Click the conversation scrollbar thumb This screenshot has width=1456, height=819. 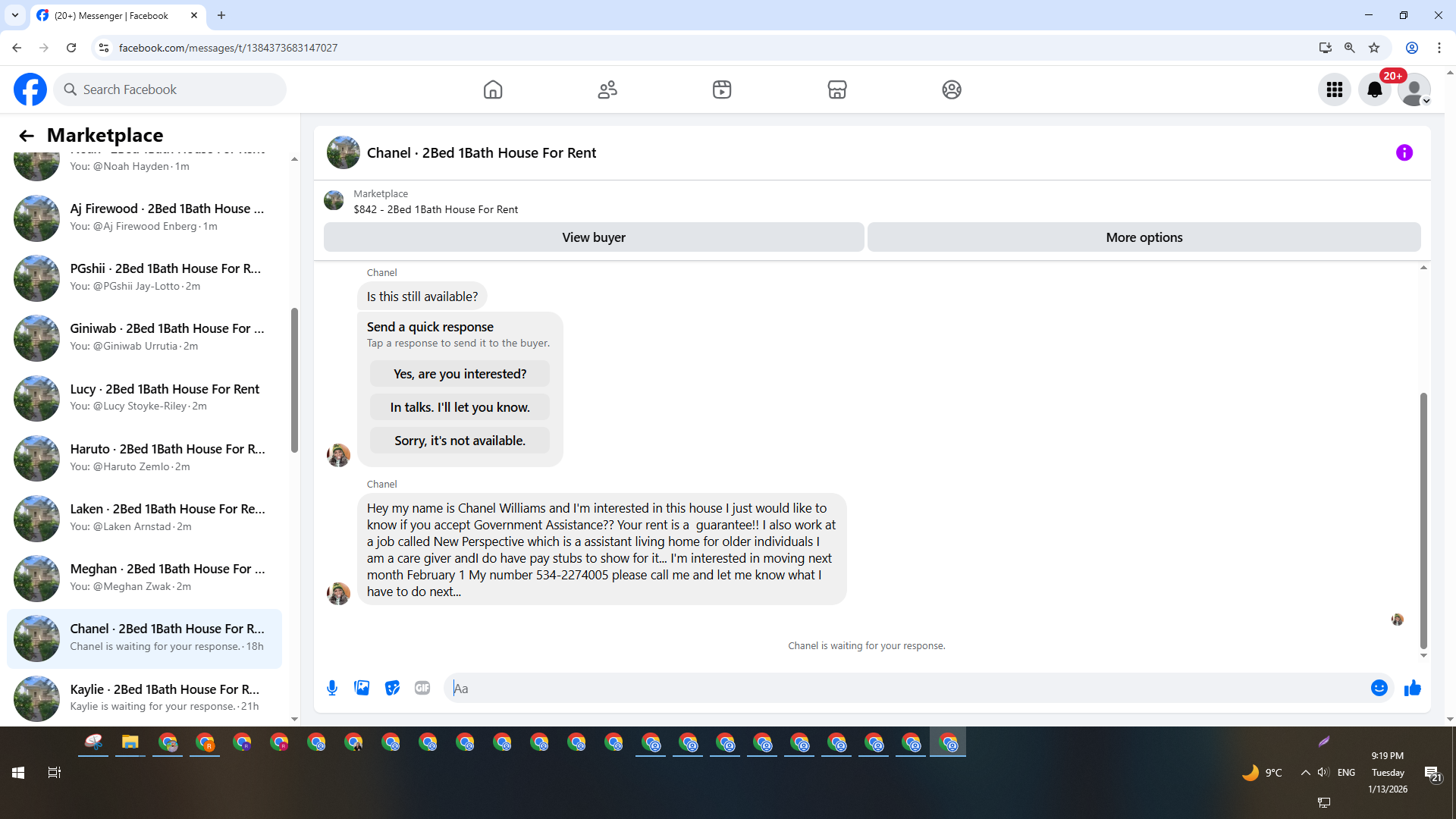point(1423,520)
